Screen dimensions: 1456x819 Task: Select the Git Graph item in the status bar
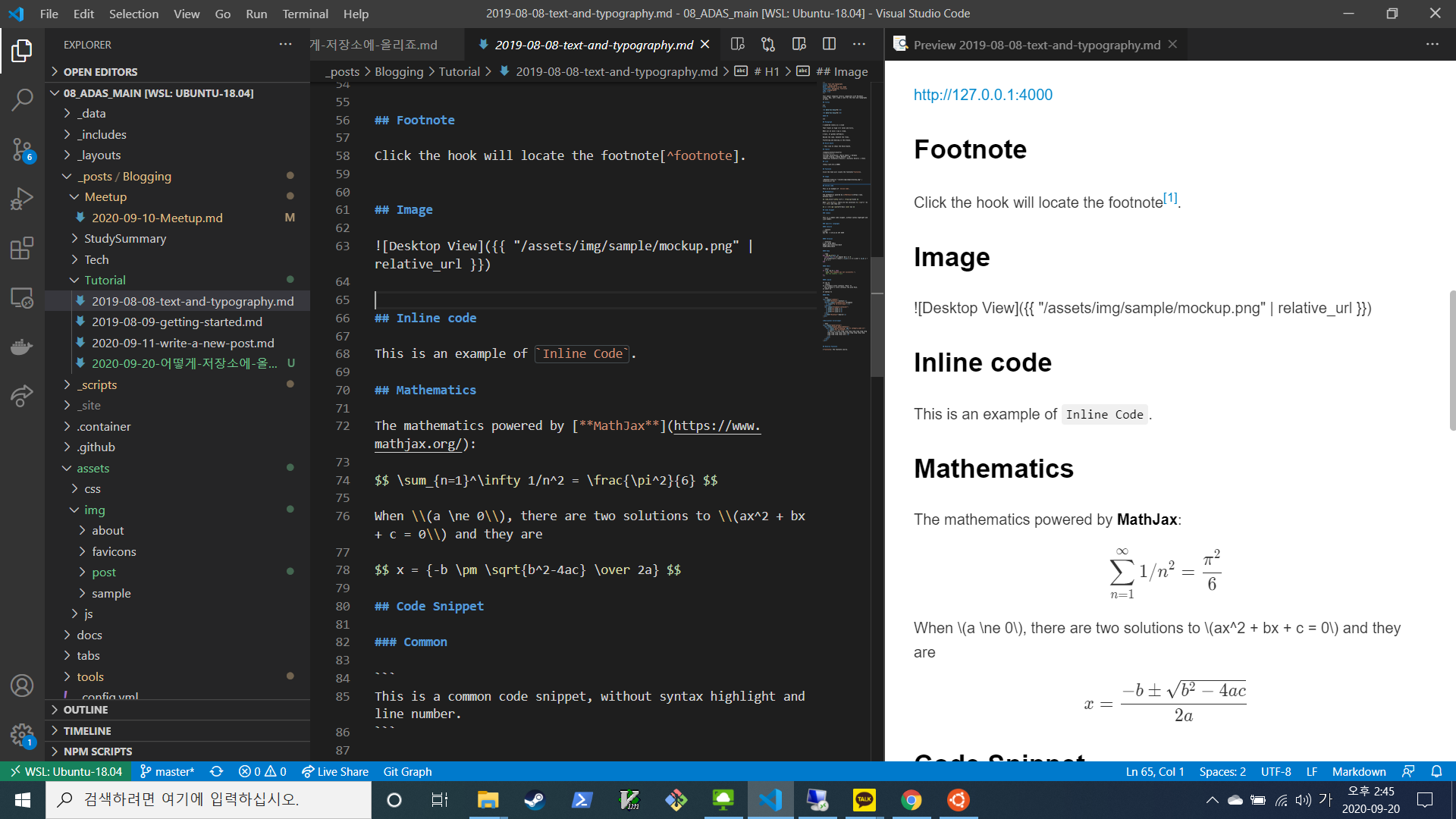click(407, 771)
